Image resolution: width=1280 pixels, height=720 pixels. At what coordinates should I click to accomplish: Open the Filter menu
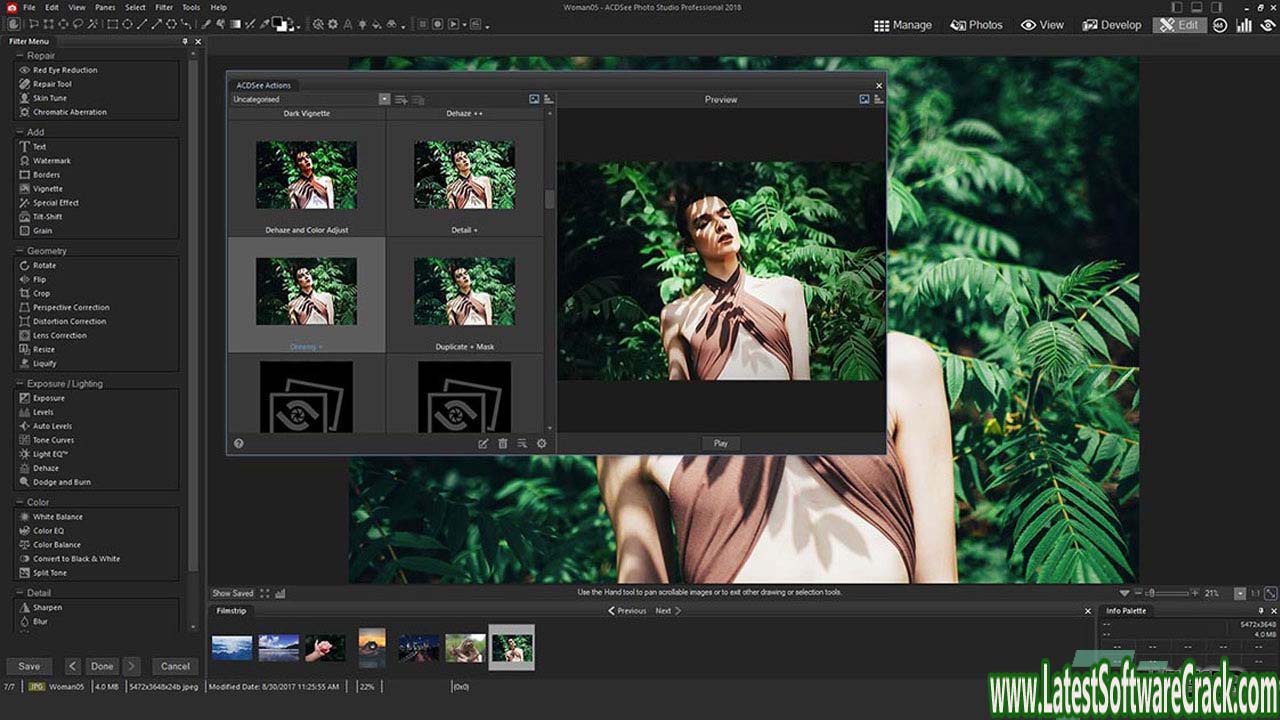(163, 7)
